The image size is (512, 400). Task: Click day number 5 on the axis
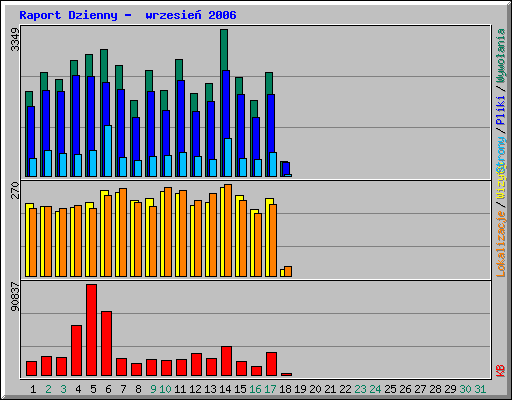(x=93, y=389)
